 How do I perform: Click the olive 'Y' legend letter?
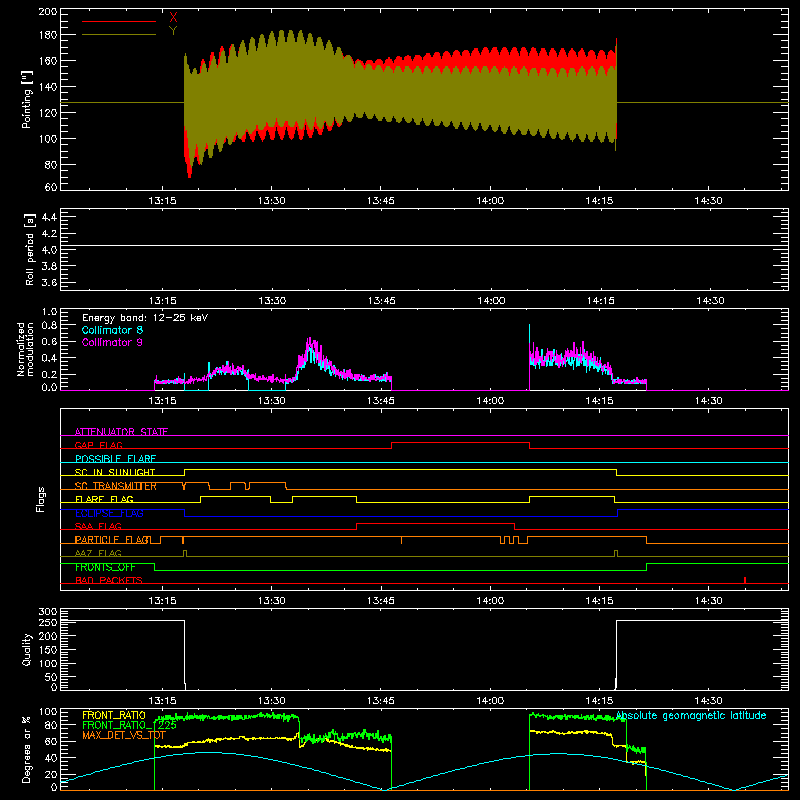click(x=173, y=31)
